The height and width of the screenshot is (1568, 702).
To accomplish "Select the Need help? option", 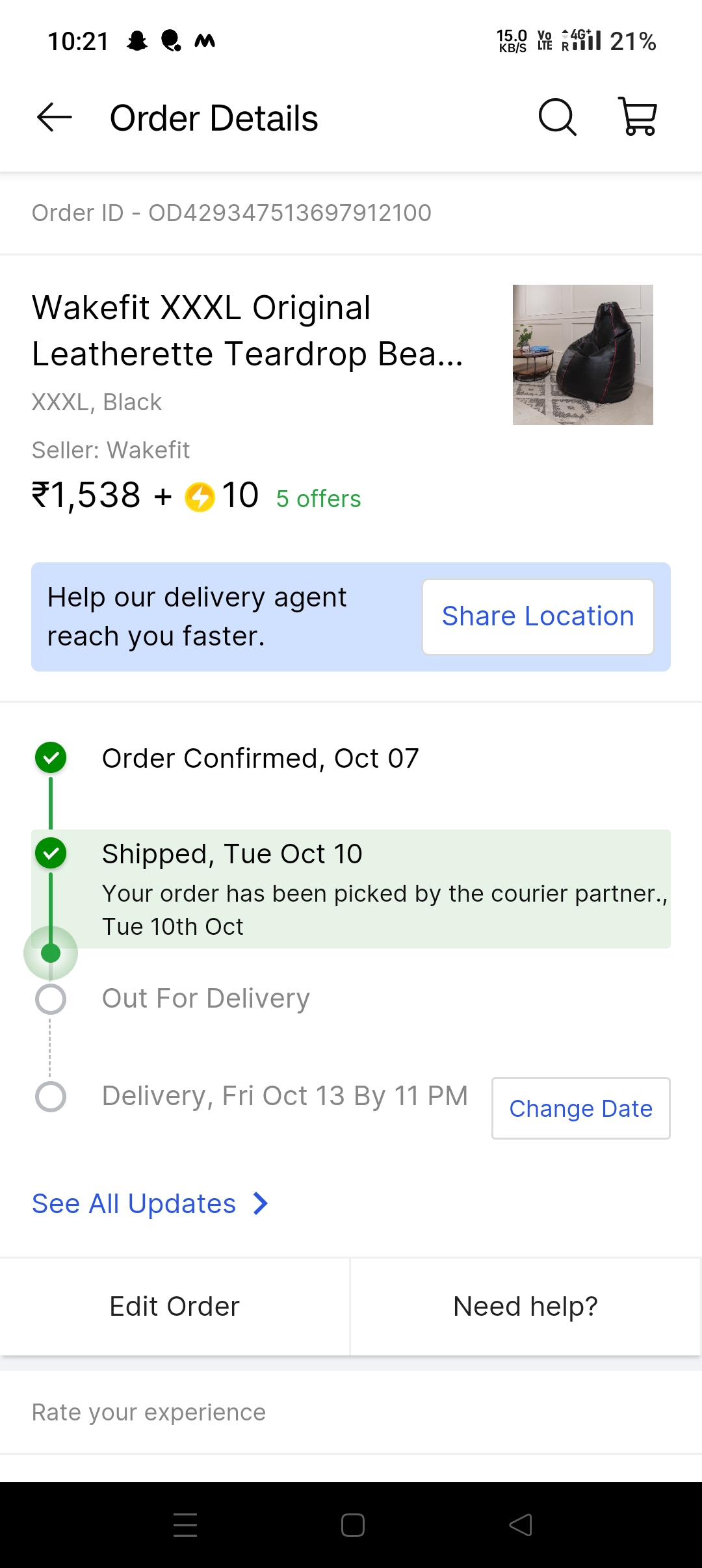I will tap(525, 1307).
